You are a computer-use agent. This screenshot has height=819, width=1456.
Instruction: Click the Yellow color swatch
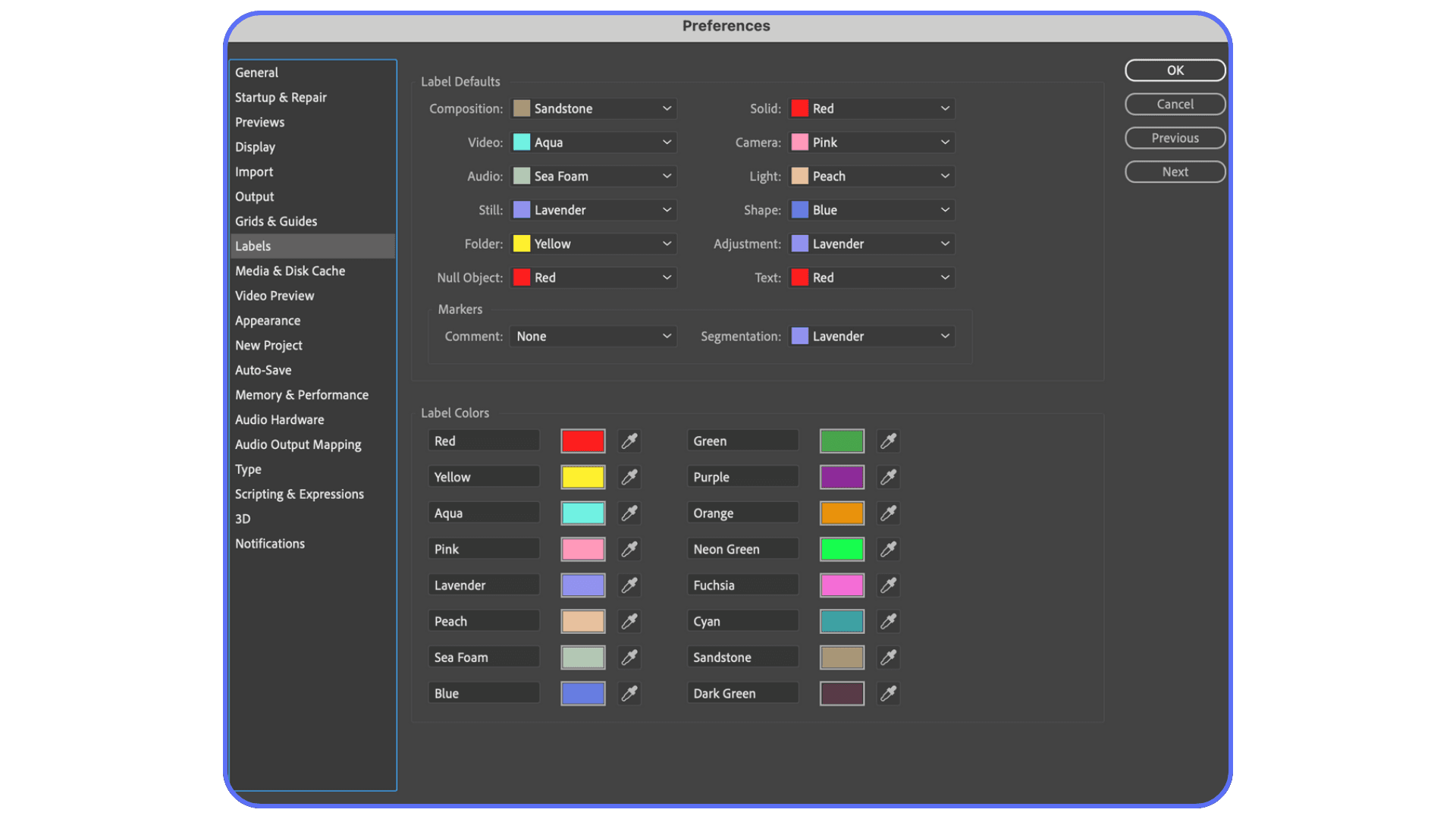(582, 476)
